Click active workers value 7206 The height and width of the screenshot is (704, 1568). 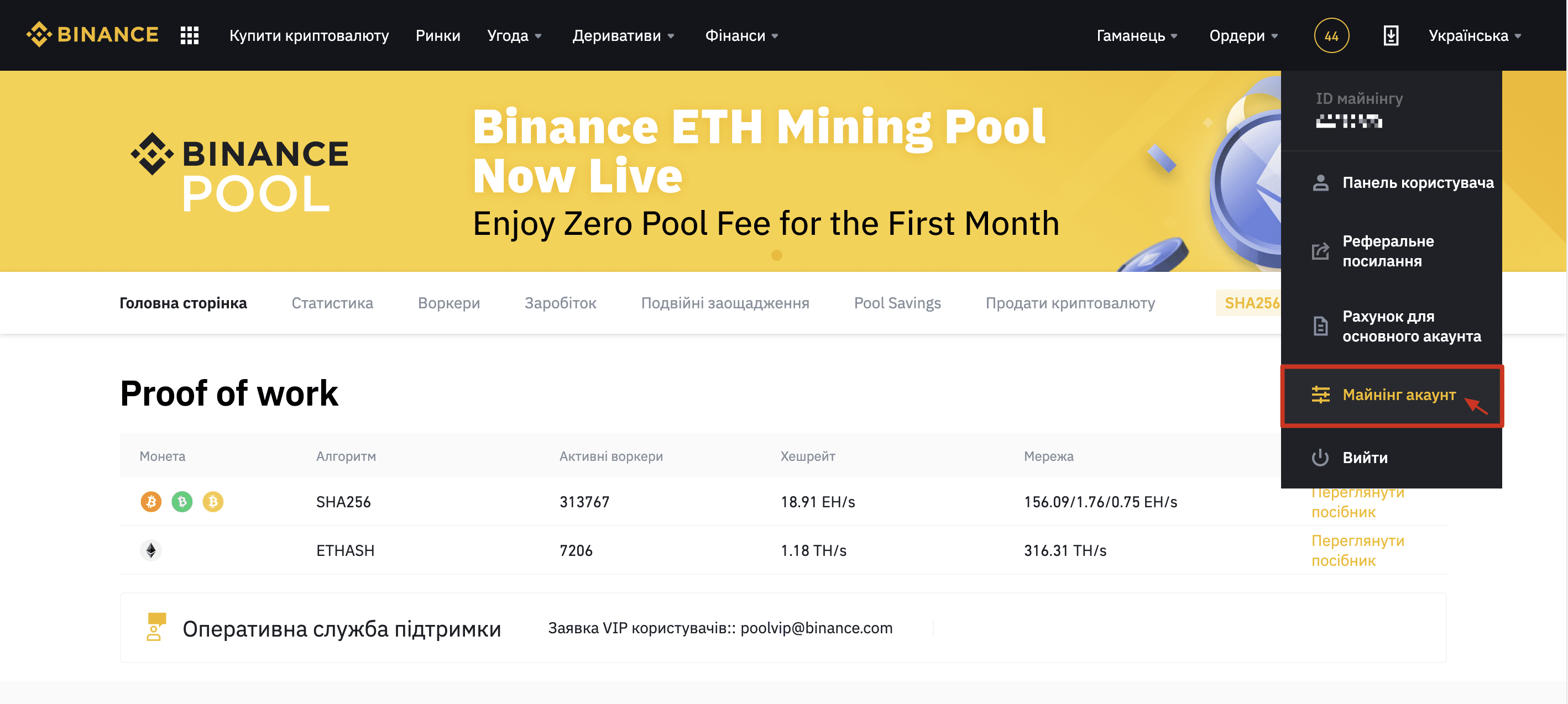coord(576,550)
